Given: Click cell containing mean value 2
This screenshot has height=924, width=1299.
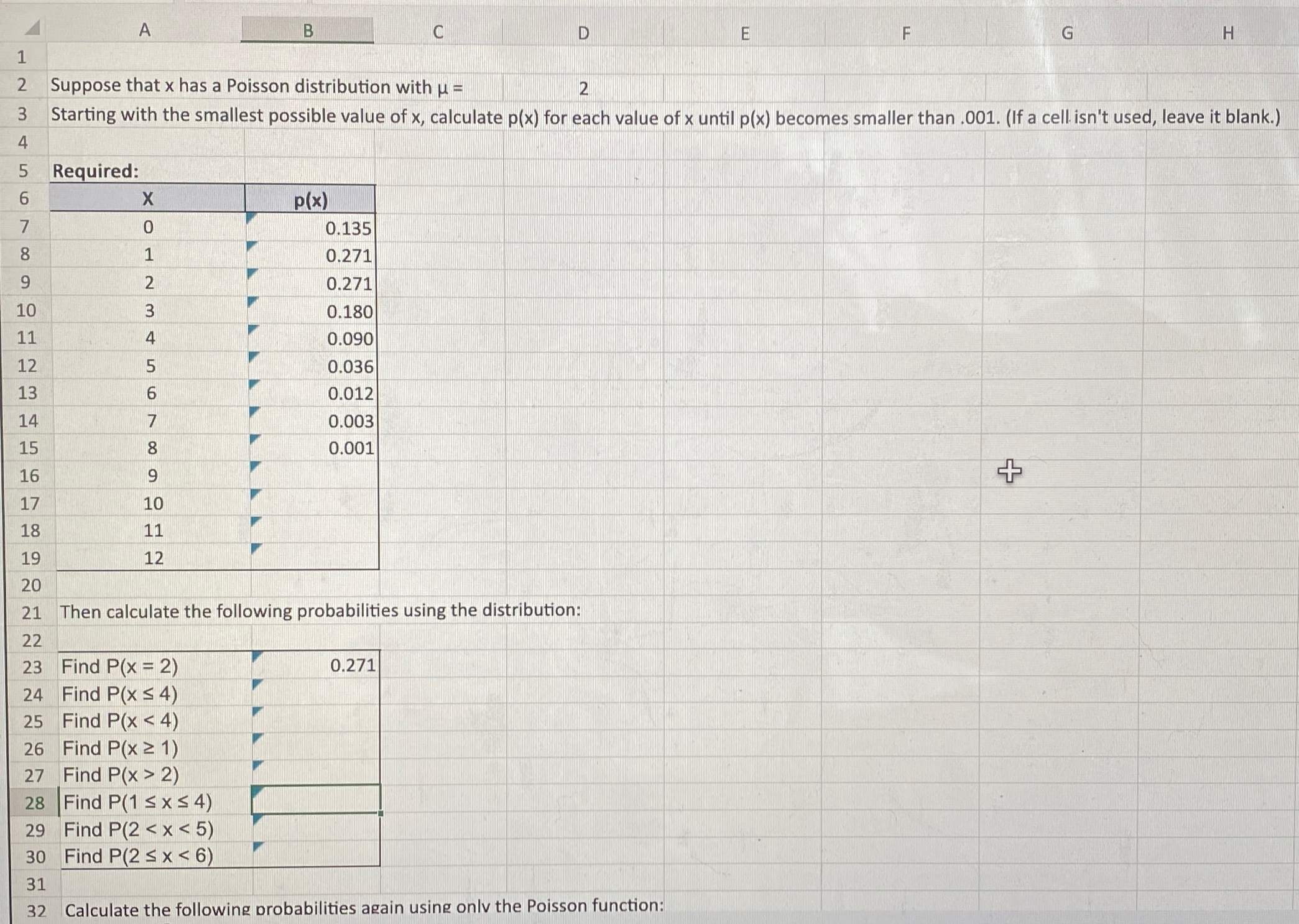Looking at the screenshot, I should 583,88.
